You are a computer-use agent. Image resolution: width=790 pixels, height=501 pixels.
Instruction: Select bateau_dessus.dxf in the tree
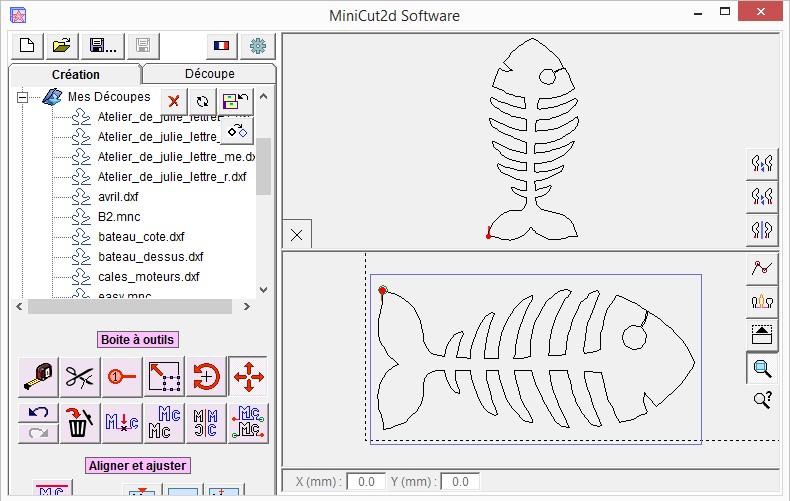point(151,257)
